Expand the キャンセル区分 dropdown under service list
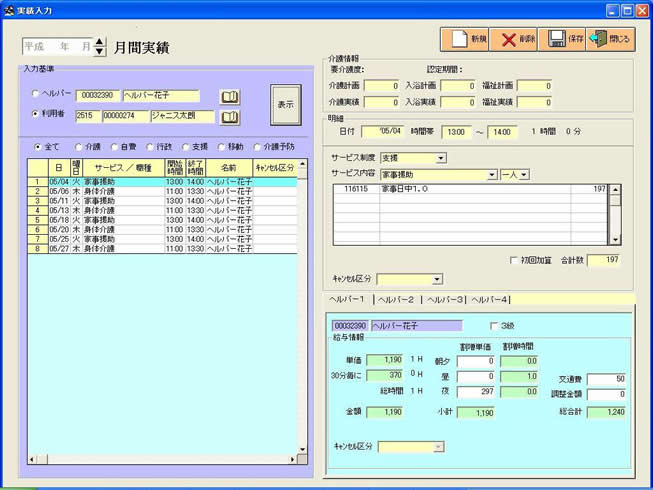The height and width of the screenshot is (490, 653). click(x=437, y=279)
